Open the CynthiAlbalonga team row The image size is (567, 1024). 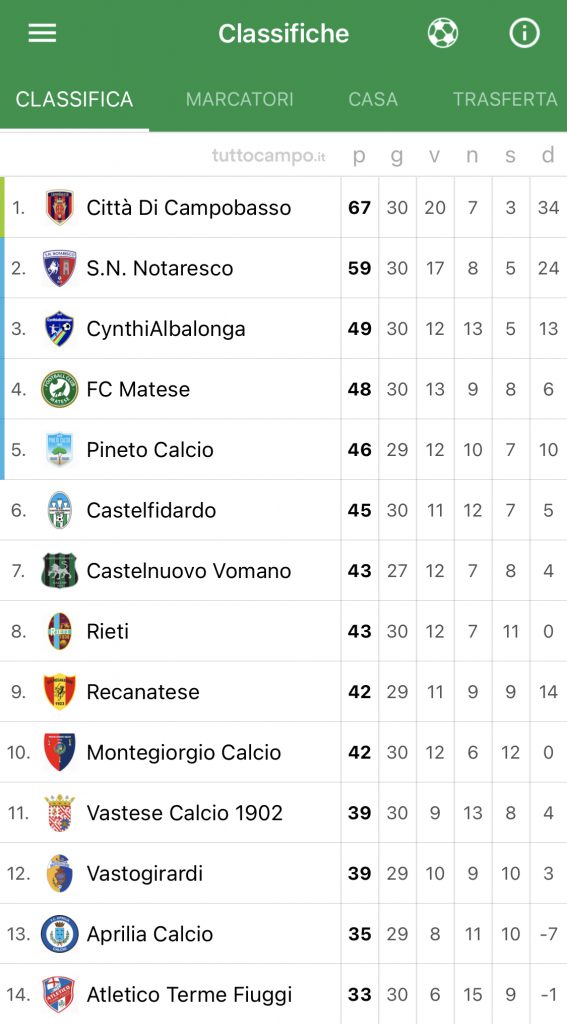[284, 328]
